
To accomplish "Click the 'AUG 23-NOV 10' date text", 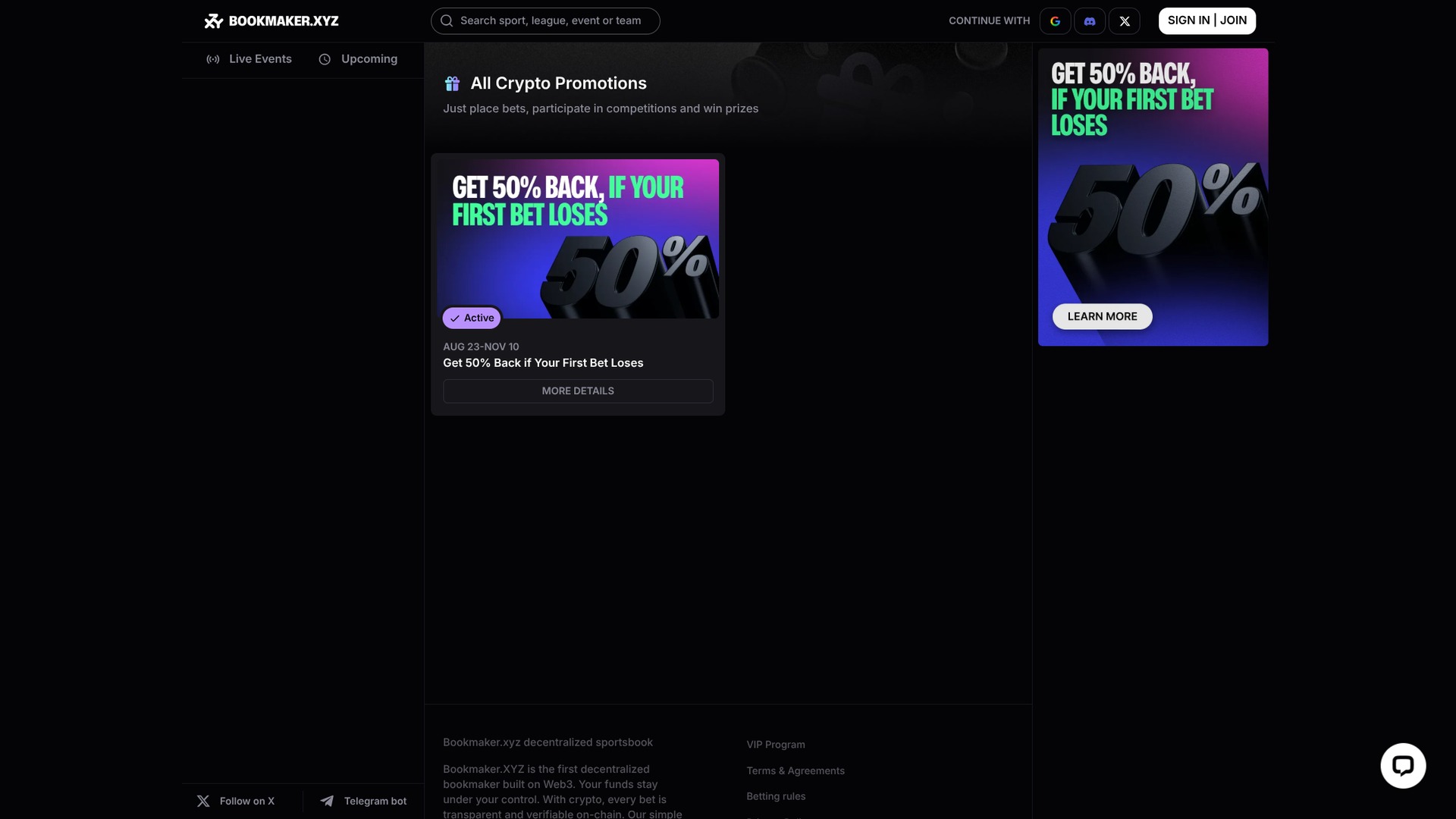I will point(481,347).
